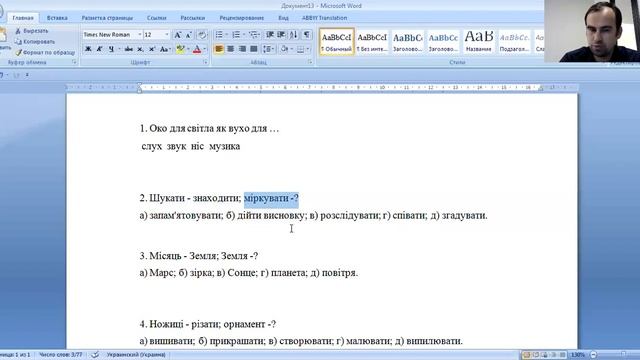
Task: Open the Undo command in quick access toolbar
Action: (x=2, y=75)
